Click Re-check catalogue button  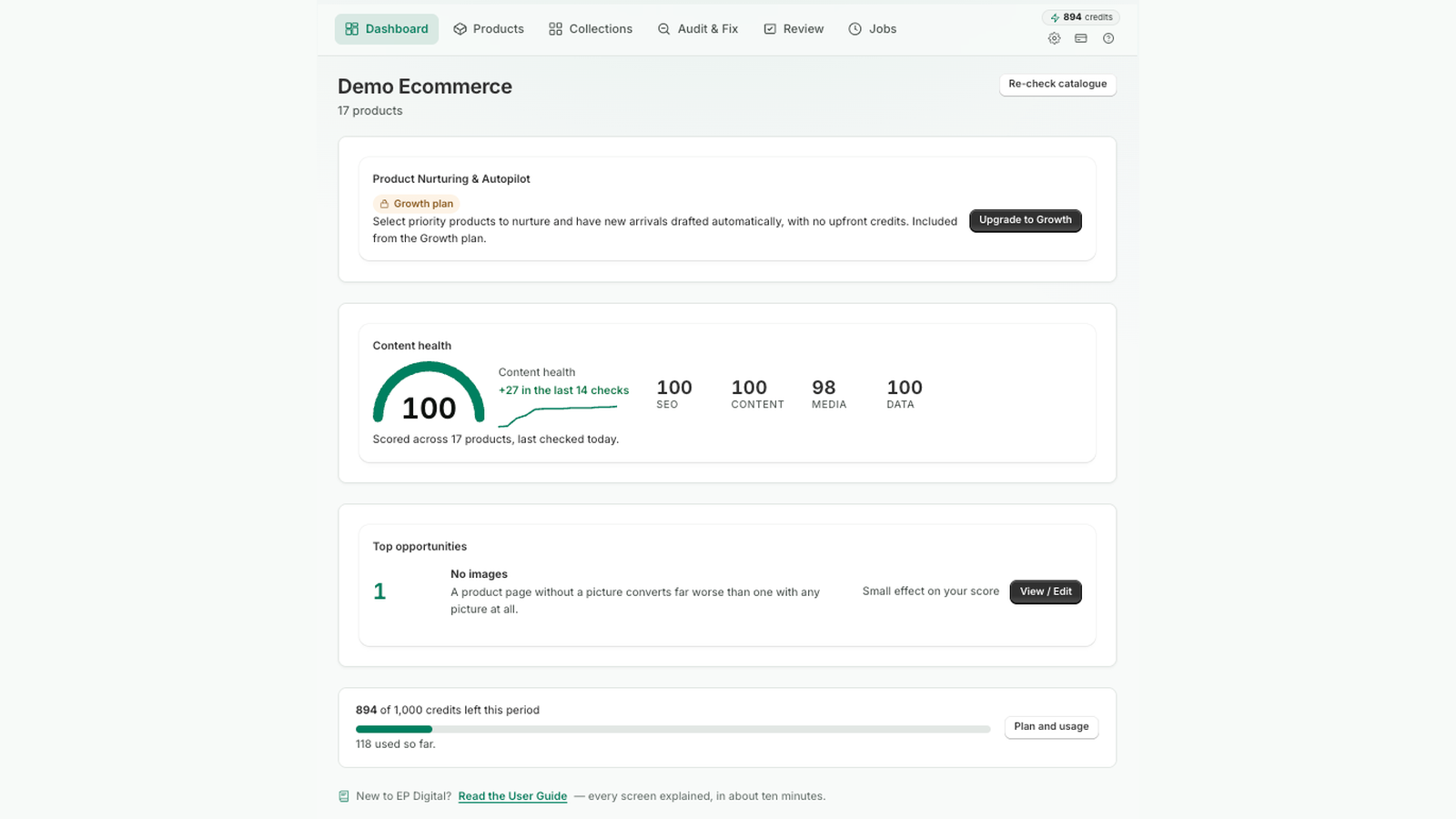coord(1057,84)
